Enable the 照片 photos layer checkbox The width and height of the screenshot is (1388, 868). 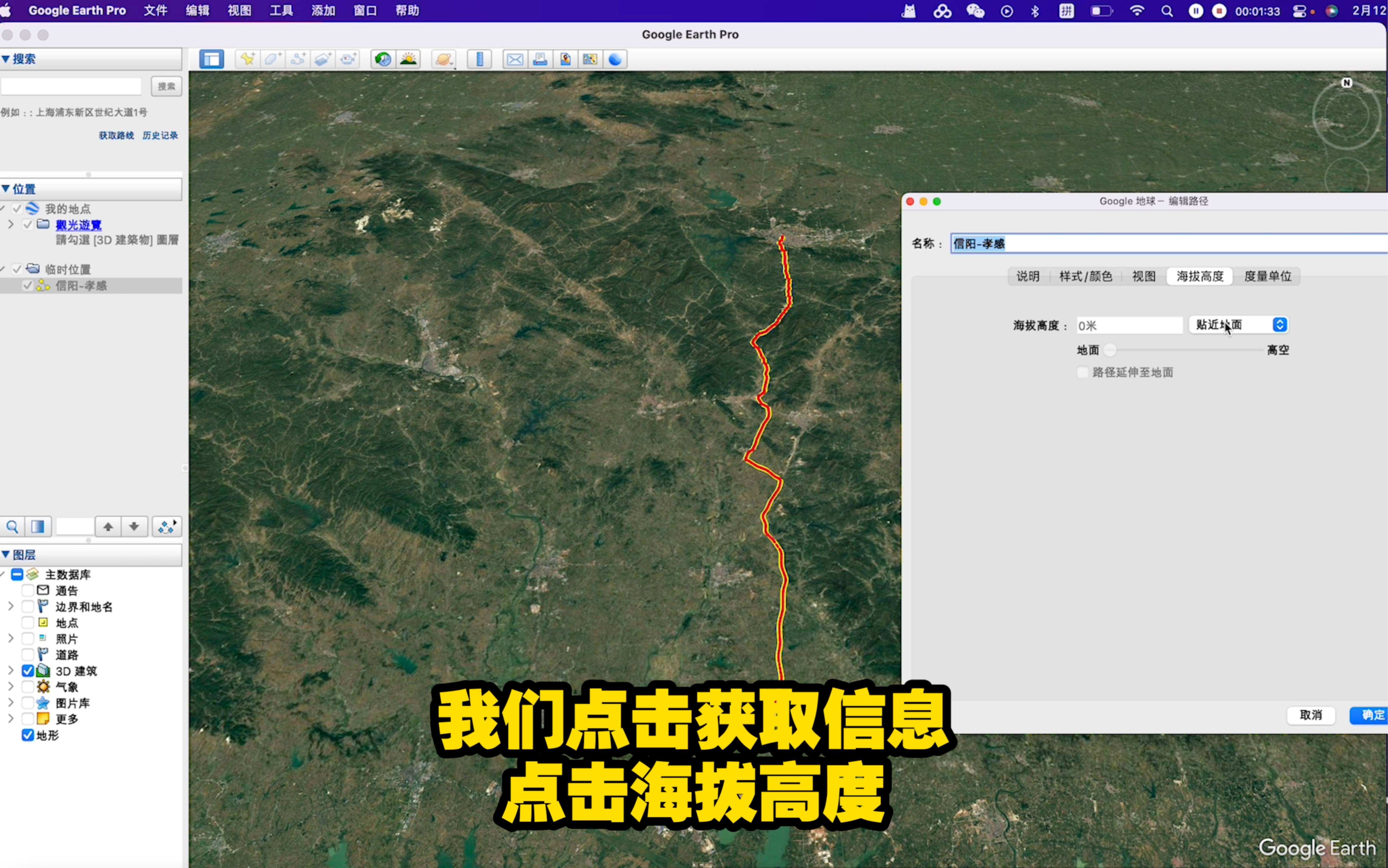coord(28,638)
